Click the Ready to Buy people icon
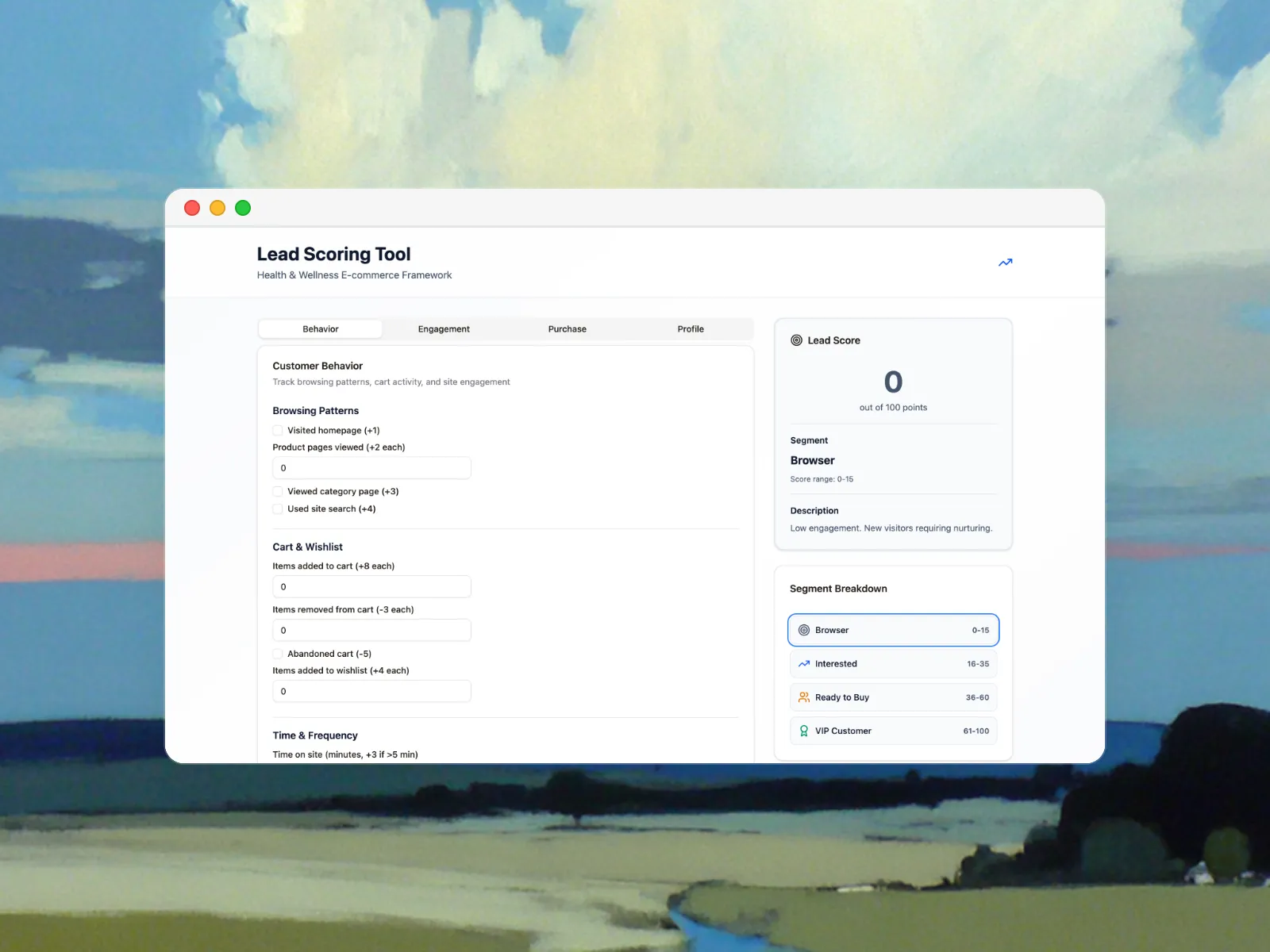 tap(803, 697)
